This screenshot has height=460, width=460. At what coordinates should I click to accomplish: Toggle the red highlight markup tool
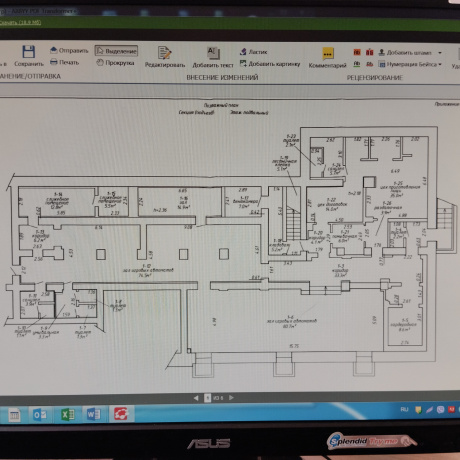pyautogui.click(x=357, y=52)
